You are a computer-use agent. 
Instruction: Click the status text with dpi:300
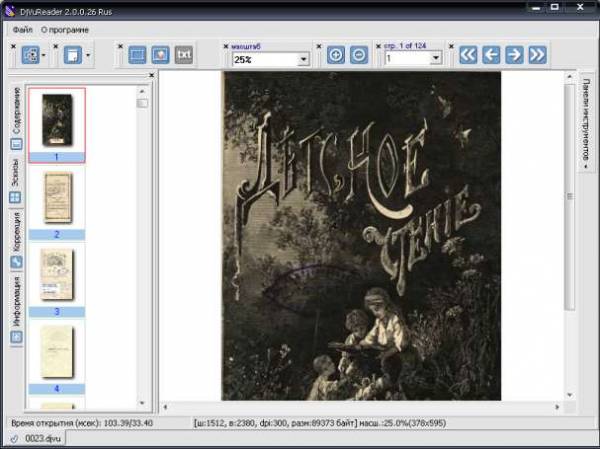320,423
